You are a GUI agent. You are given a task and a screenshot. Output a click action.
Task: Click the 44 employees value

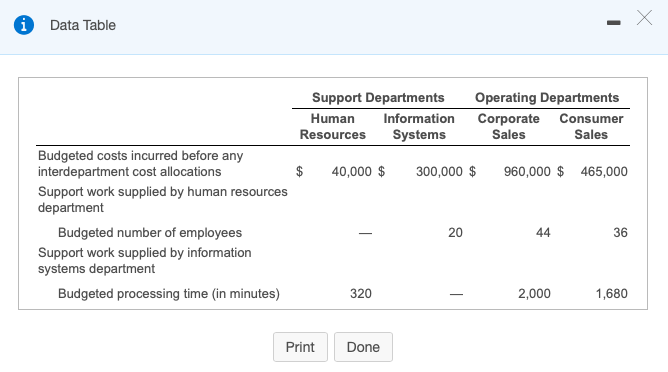pos(543,233)
